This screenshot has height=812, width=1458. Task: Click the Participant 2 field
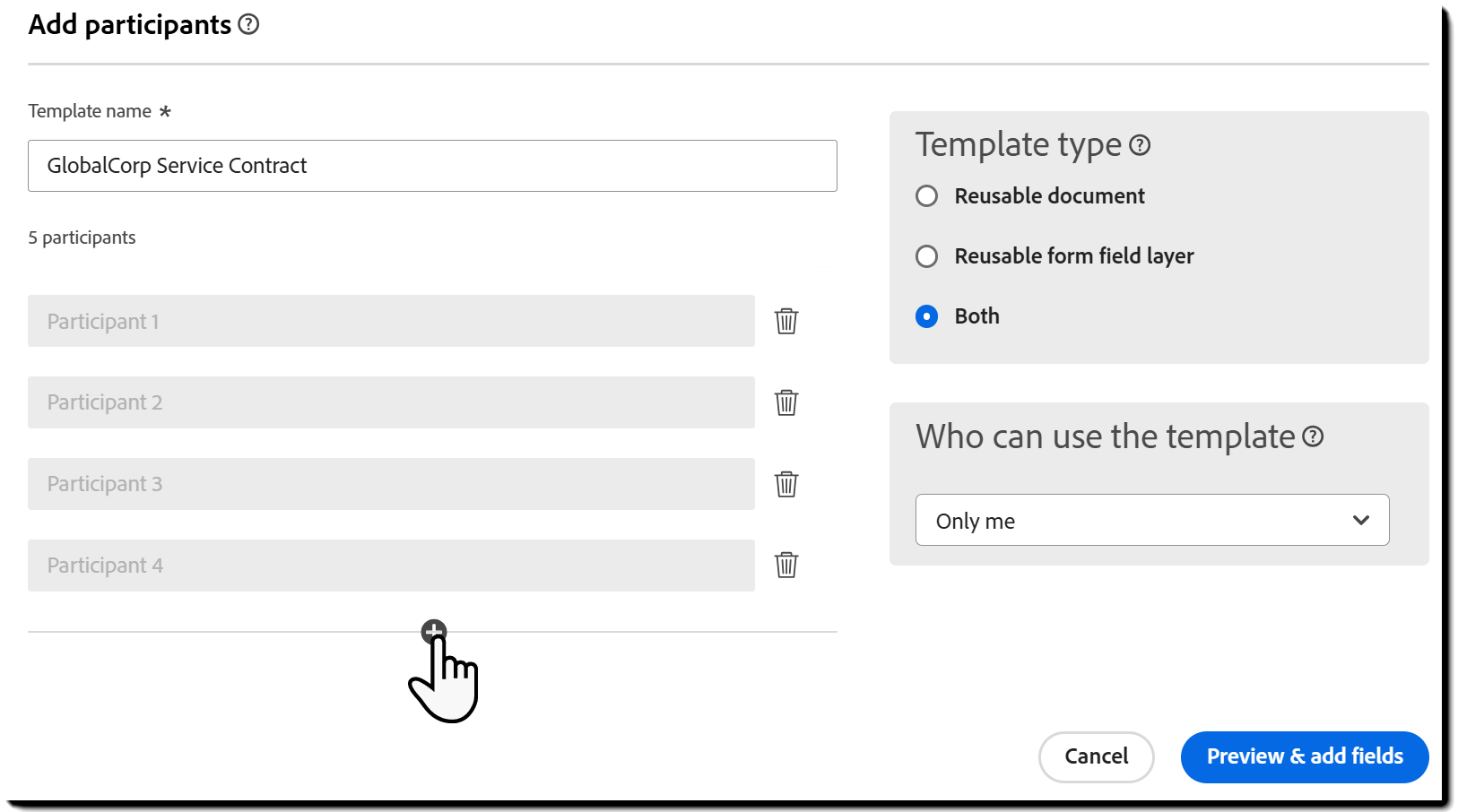pos(391,402)
